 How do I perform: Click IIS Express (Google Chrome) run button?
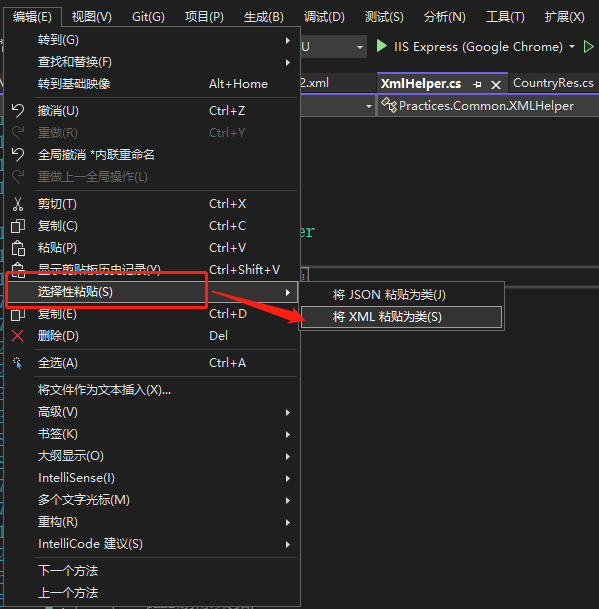pos(470,47)
